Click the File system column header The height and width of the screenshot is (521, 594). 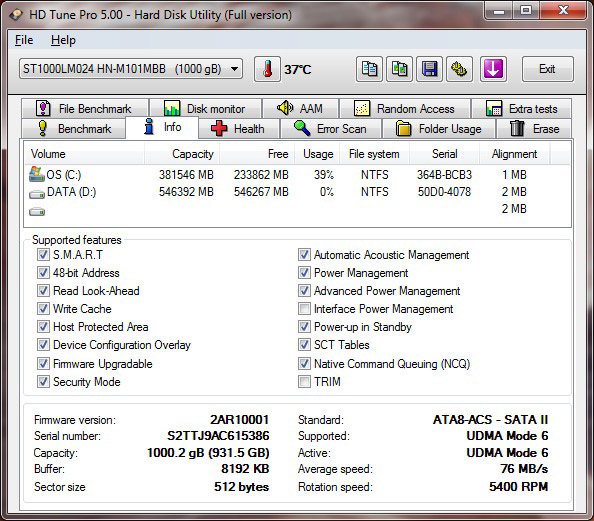[374, 154]
